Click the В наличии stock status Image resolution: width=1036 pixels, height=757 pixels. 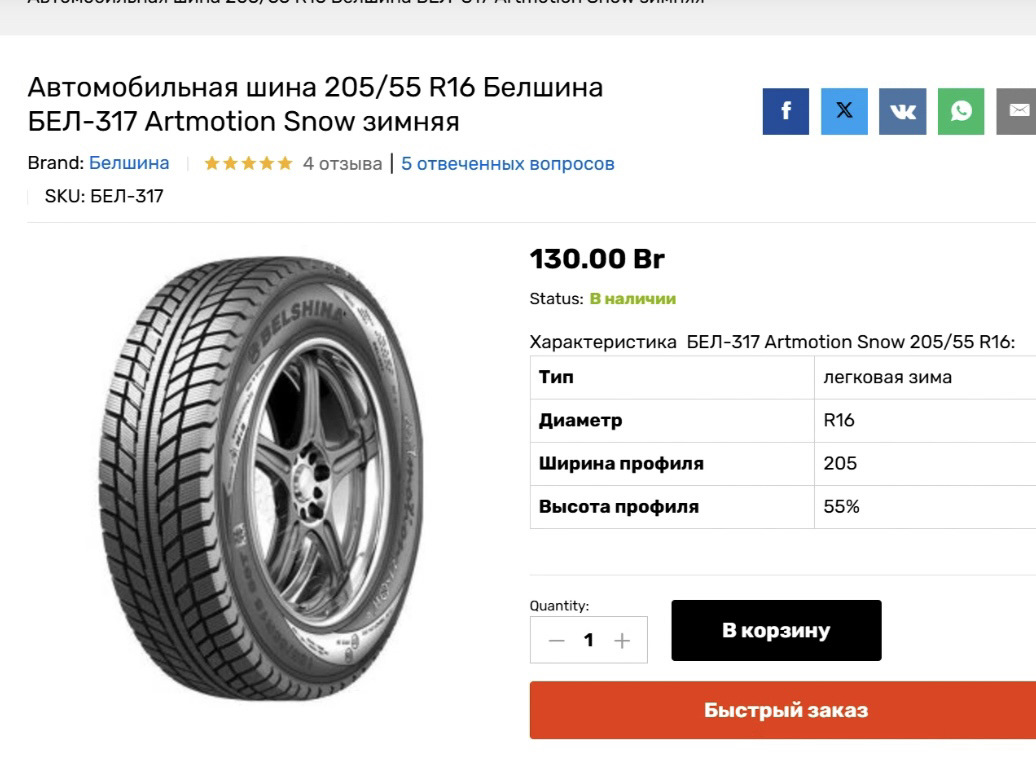pos(632,298)
